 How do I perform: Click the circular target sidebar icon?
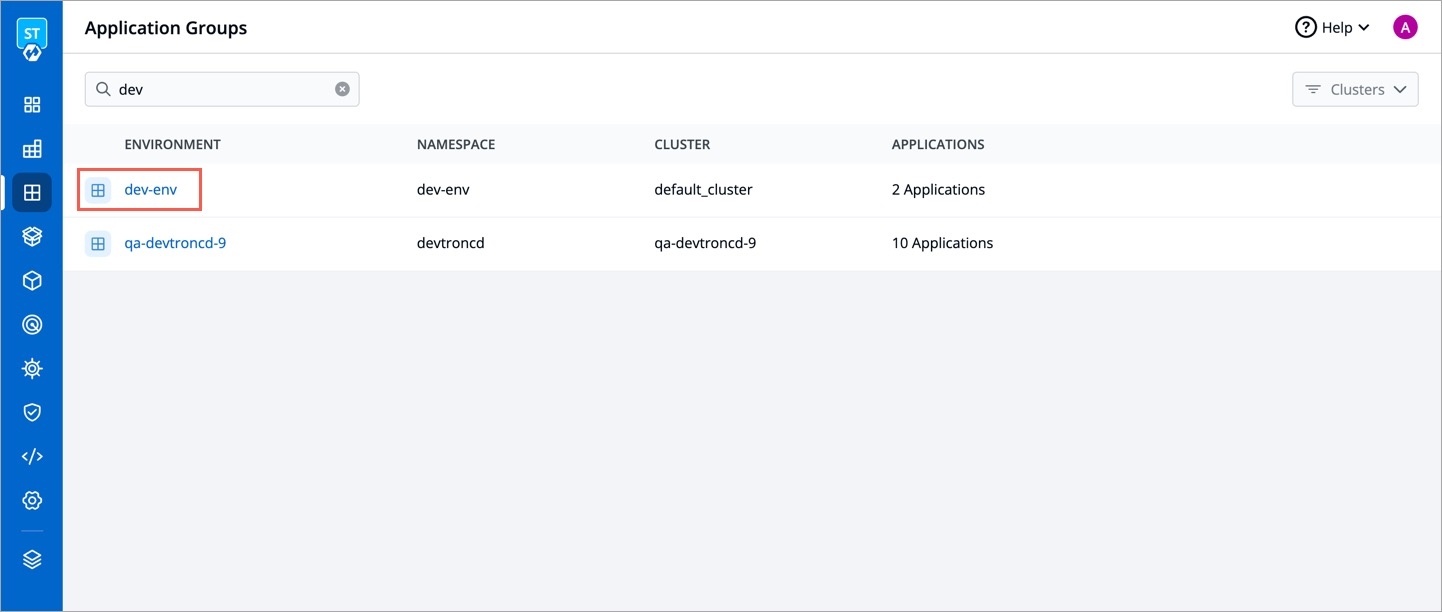[32, 325]
